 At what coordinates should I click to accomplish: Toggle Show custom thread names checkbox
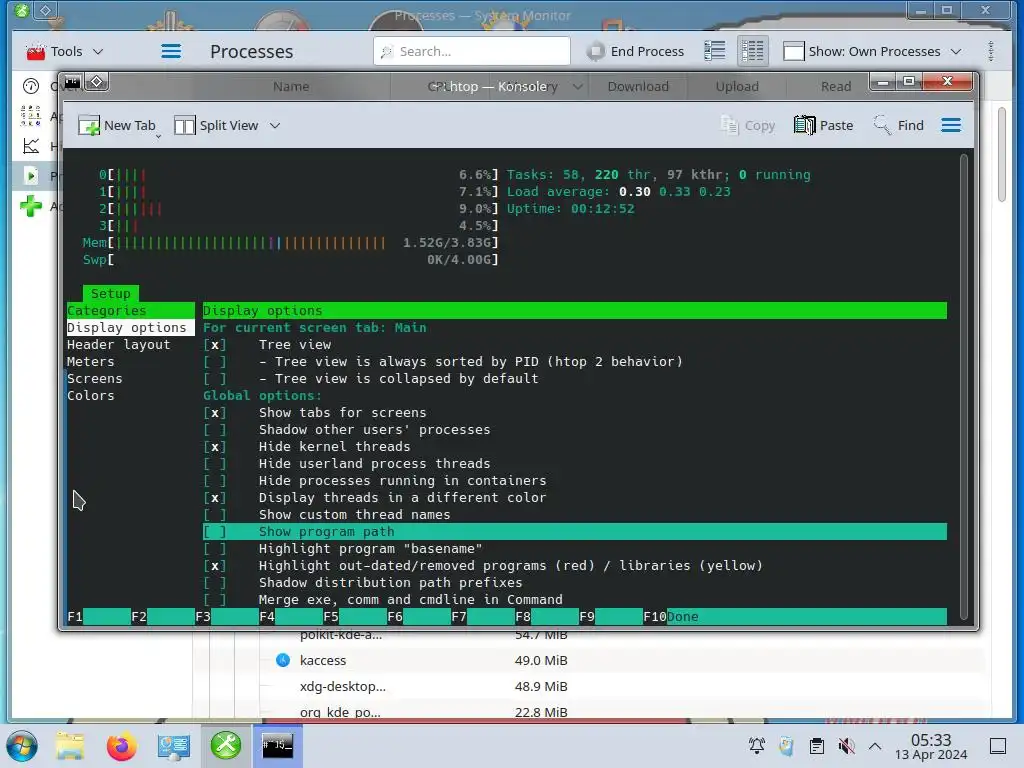click(214, 515)
